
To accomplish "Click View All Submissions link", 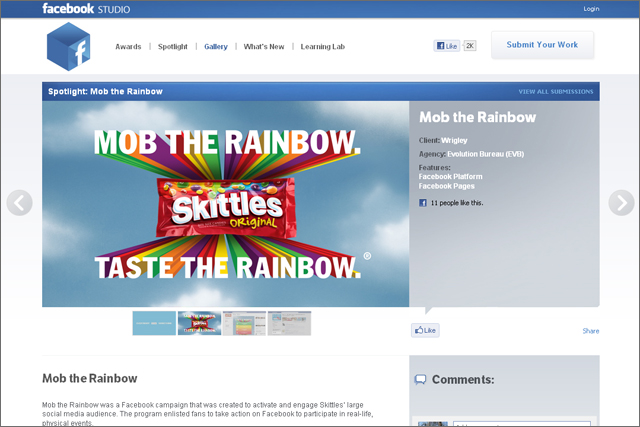I will pyautogui.click(x=556, y=91).
